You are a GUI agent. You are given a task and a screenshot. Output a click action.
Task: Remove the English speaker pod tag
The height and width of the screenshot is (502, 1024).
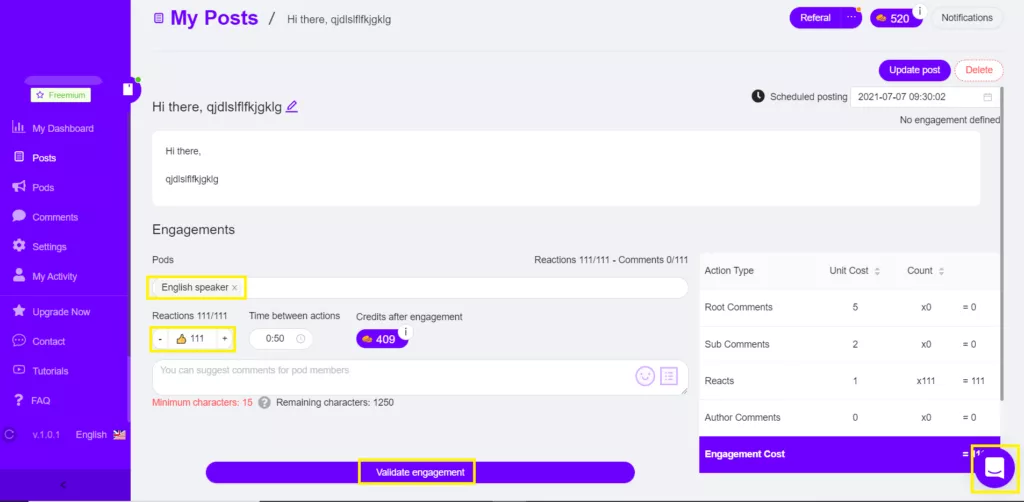click(234, 287)
